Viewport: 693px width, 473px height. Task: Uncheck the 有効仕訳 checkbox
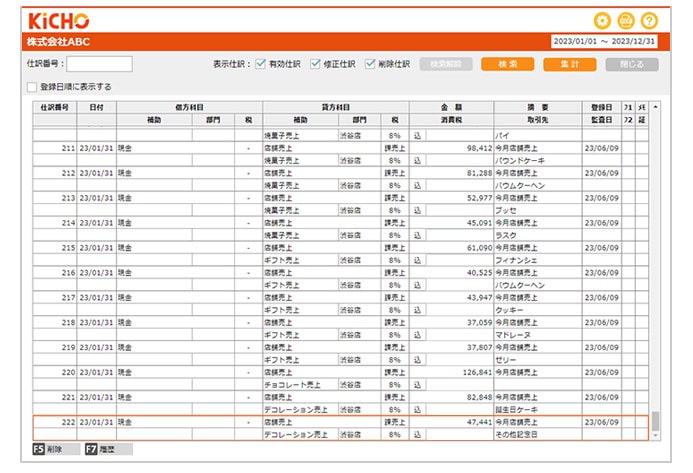pos(261,64)
